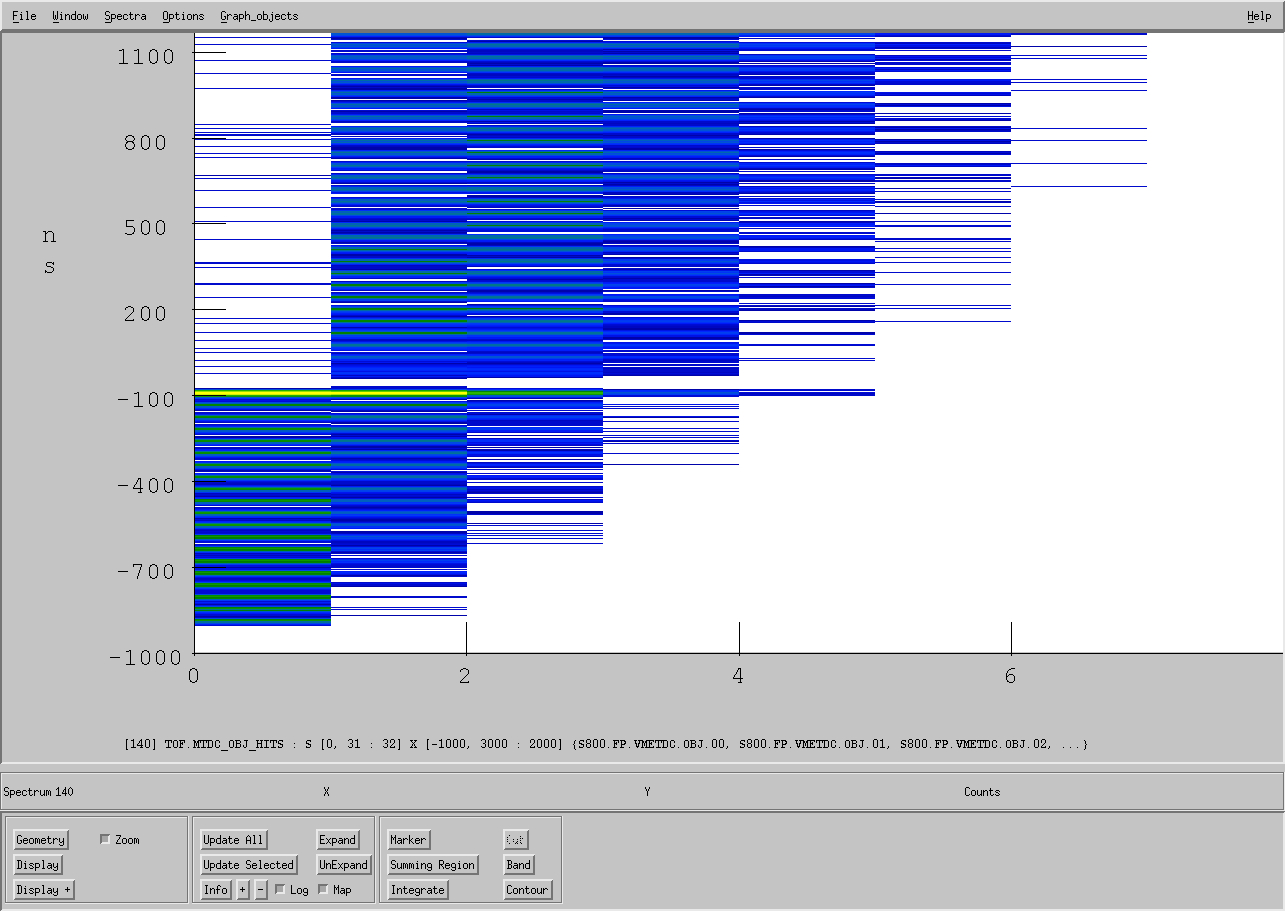The image size is (1285, 911).
Task: Toggle the Map checkbox
Action: pyautogui.click(x=323, y=890)
